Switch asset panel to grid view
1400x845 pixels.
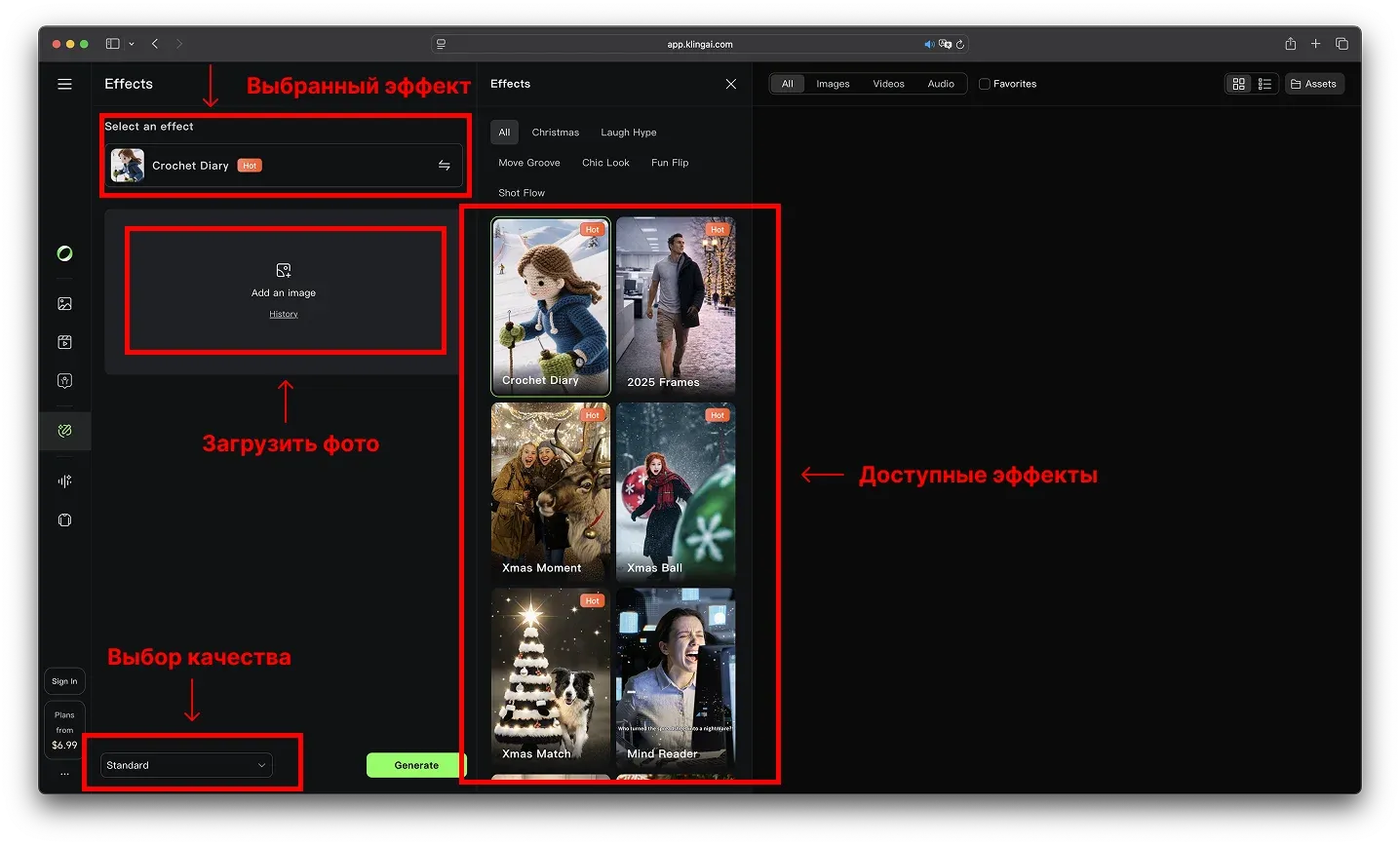(1238, 84)
